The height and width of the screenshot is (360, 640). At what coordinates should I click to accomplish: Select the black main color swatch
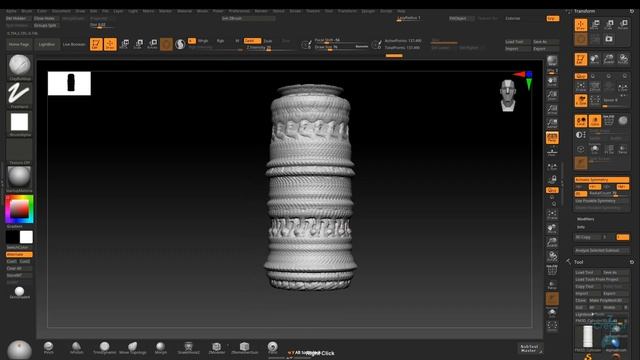[12, 237]
